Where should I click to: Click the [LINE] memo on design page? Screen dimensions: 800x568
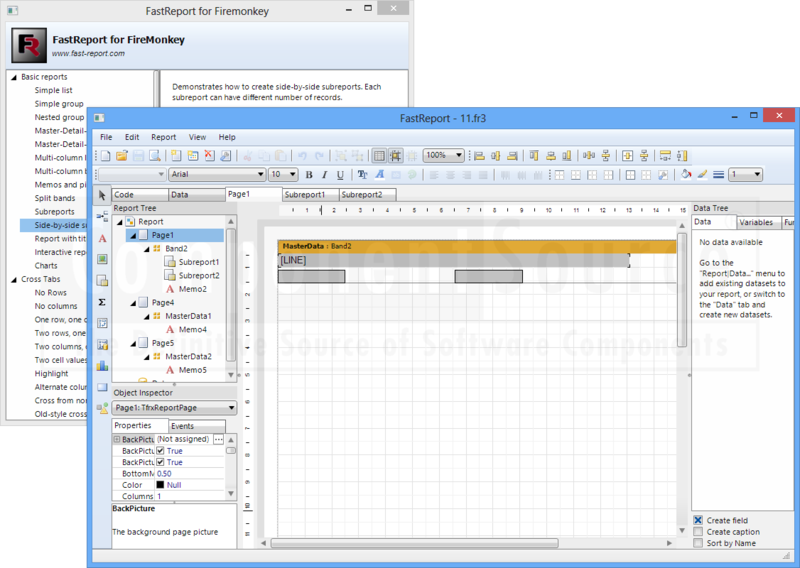click(x=454, y=260)
